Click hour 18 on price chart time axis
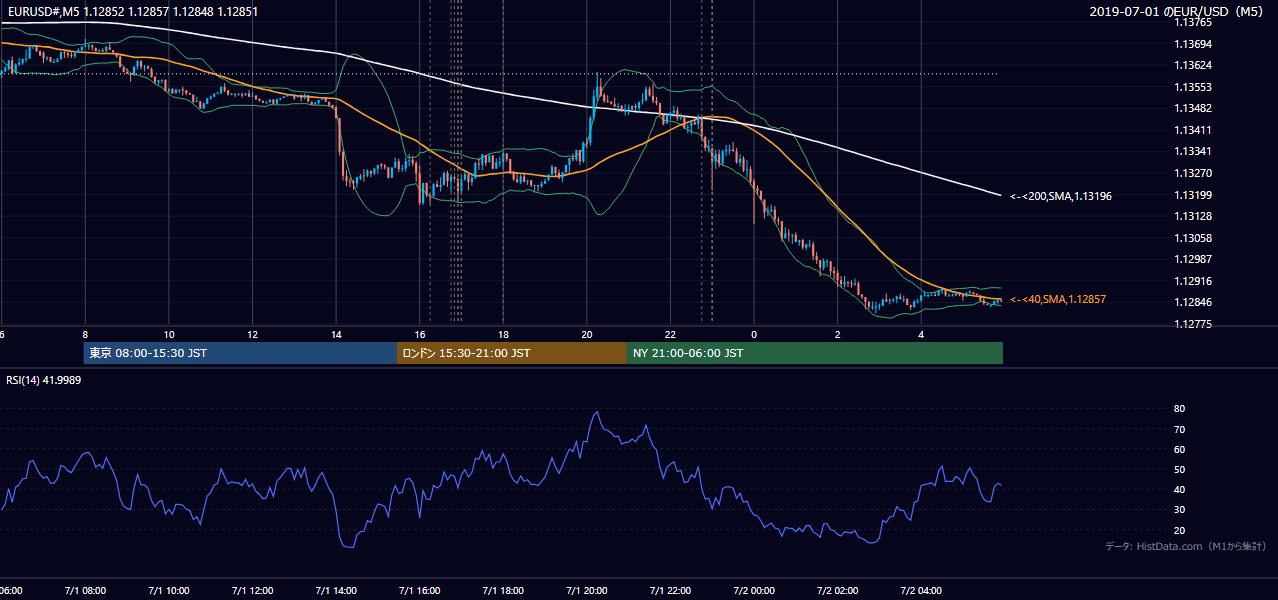The height and width of the screenshot is (600, 1278). tap(504, 334)
